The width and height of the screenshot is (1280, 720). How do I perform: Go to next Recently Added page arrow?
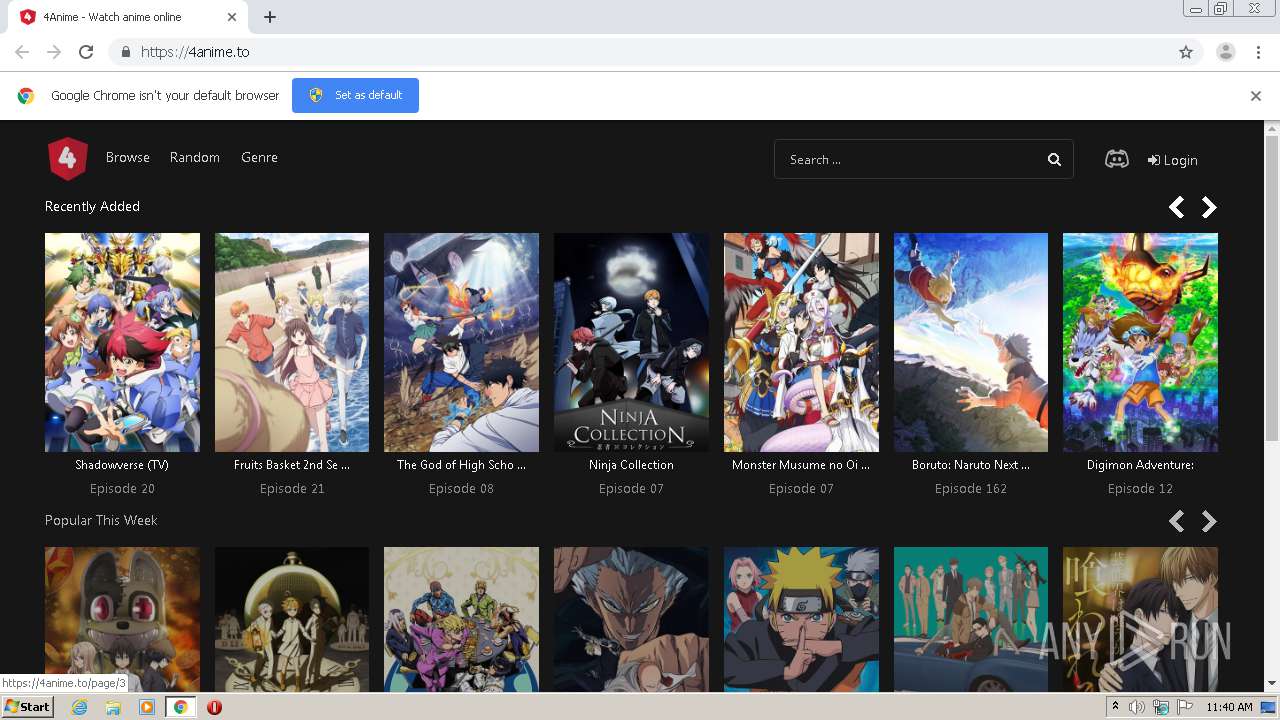pos(1209,207)
